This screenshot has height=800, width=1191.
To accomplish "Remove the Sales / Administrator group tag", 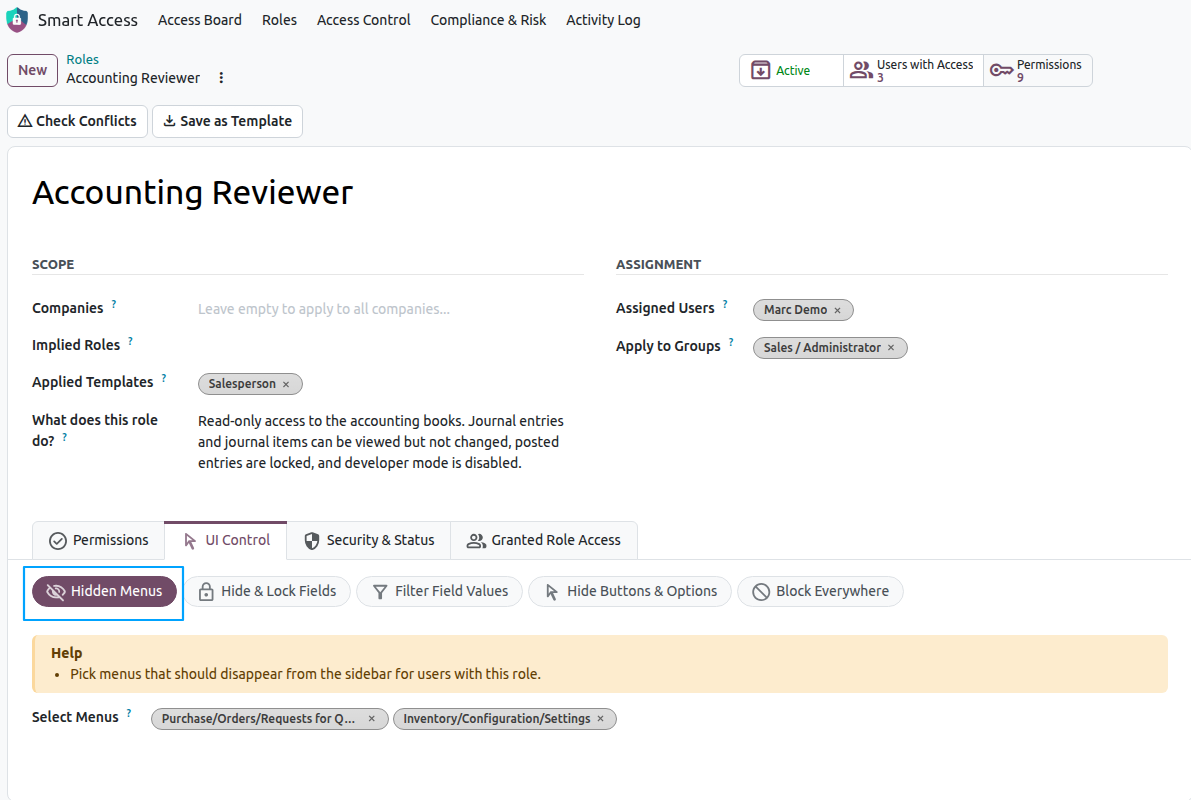I will [x=892, y=348].
